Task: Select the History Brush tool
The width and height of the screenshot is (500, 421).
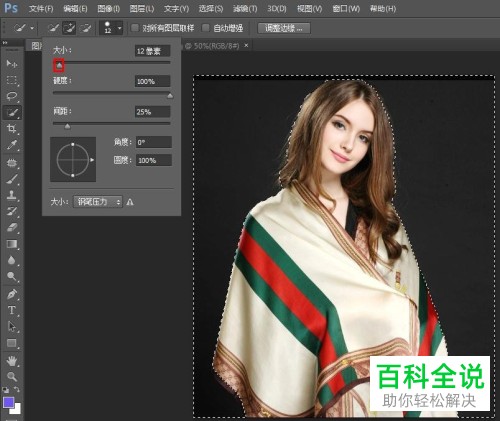Action: coord(12,211)
